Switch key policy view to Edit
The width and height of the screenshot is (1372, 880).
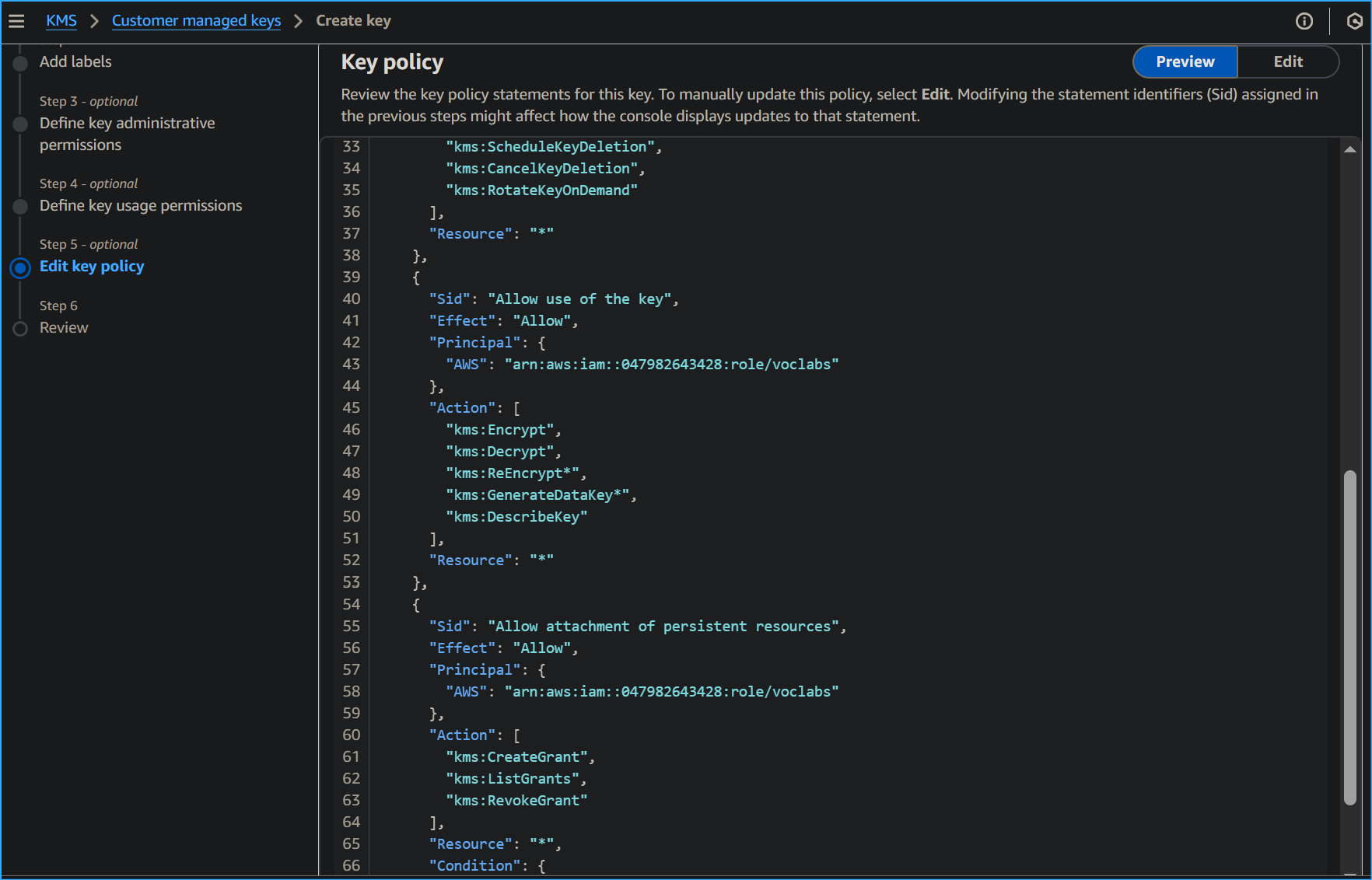1288,62
